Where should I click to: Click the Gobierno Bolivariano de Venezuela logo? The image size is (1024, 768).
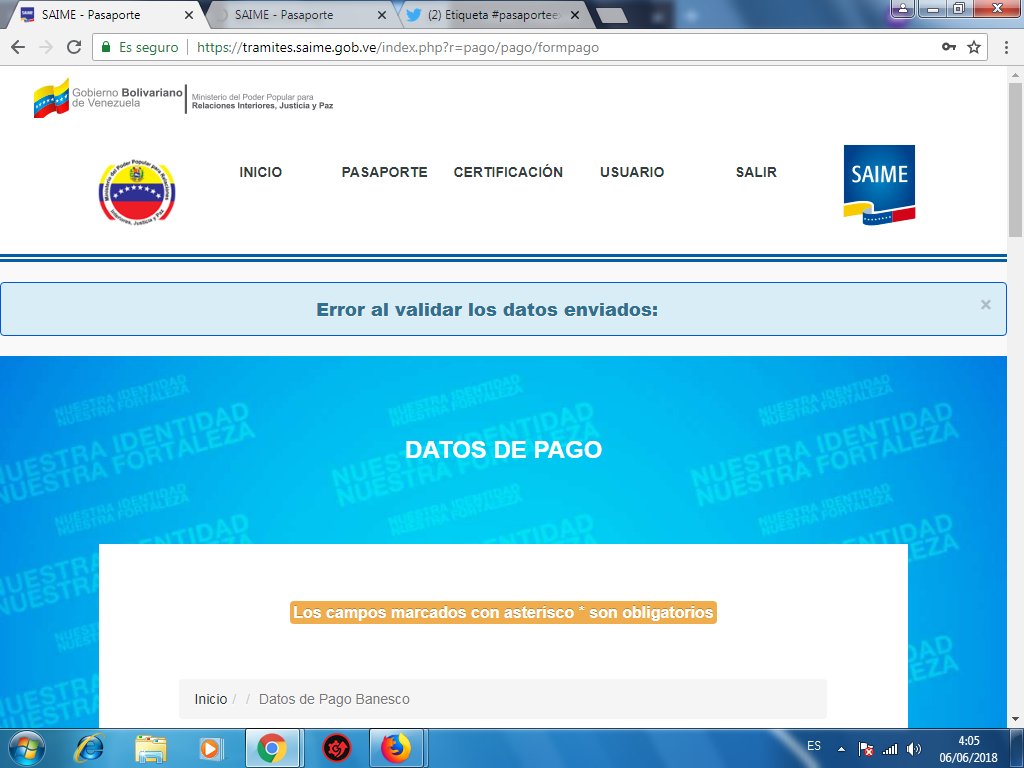click(x=108, y=98)
